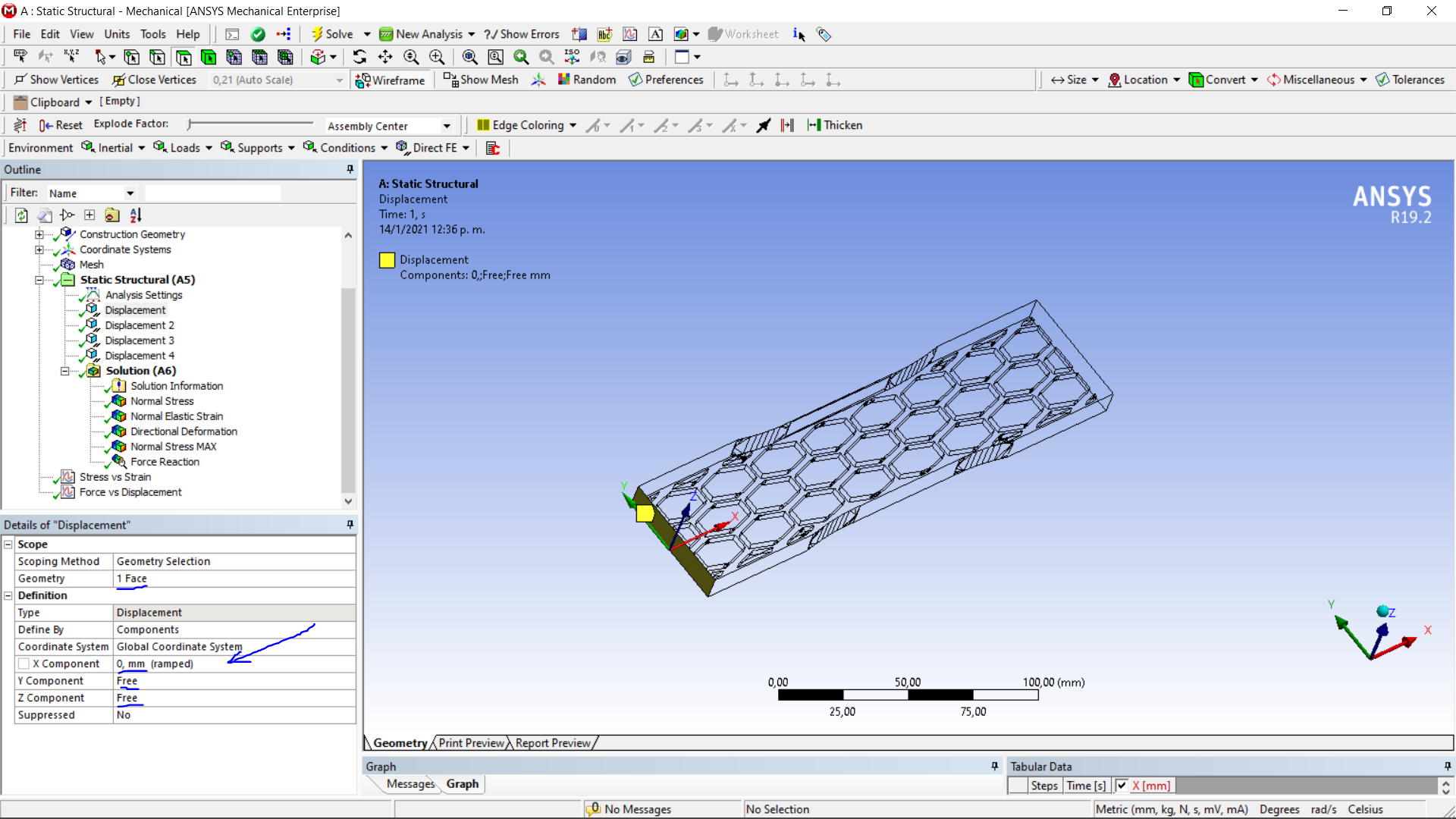Switch to the Print Preview tab

pos(471,743)
